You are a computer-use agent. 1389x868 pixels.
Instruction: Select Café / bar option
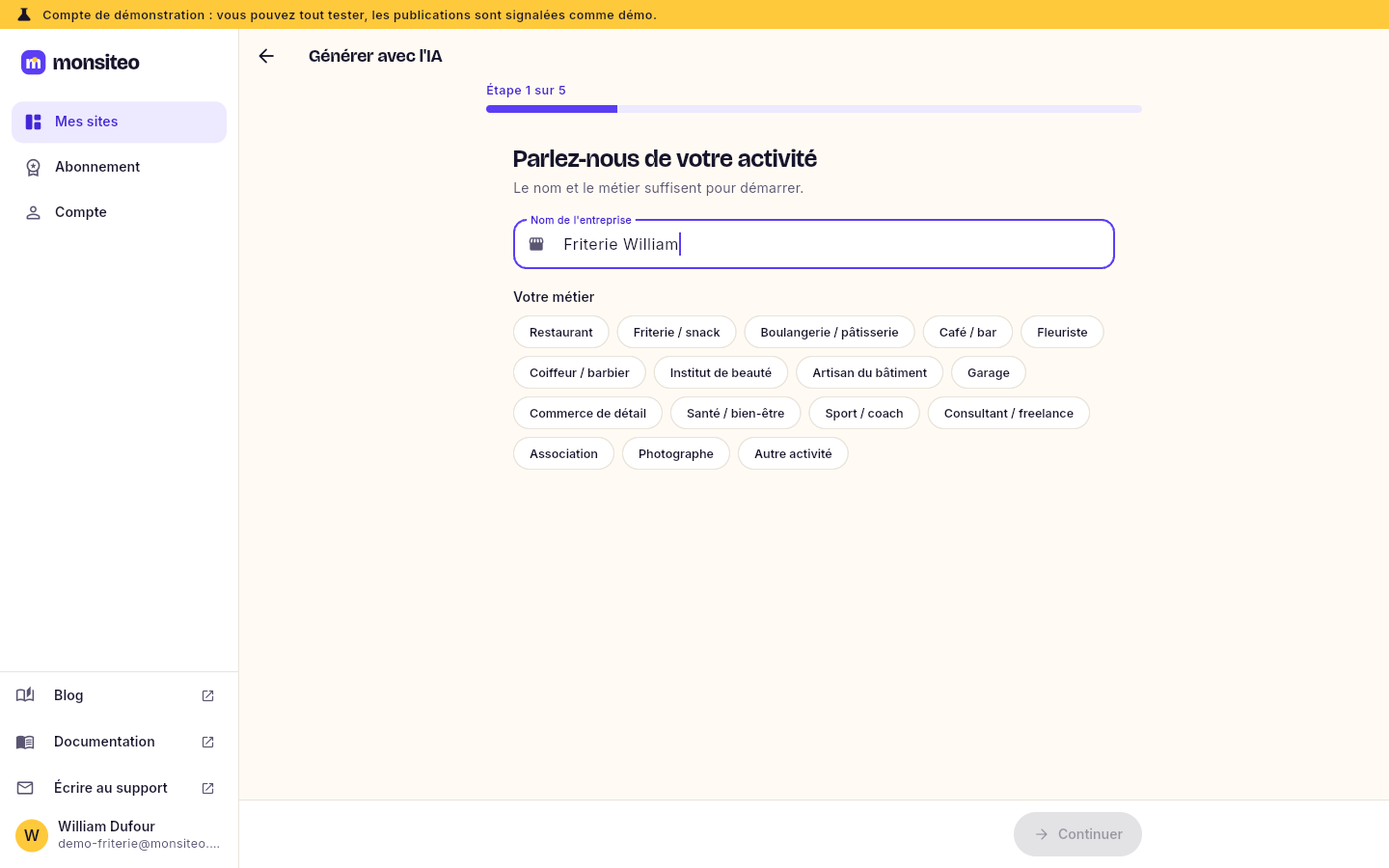point(967,332)
